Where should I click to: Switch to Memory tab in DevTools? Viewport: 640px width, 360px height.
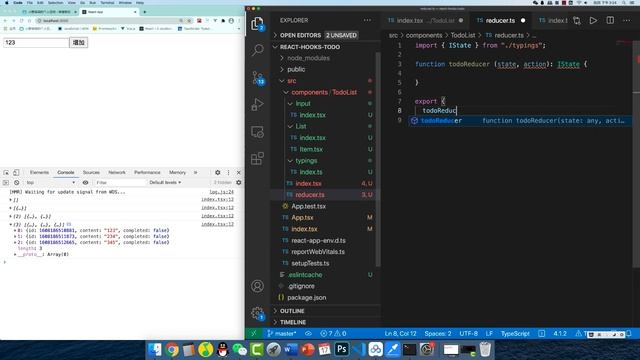(x=177, y=173)
